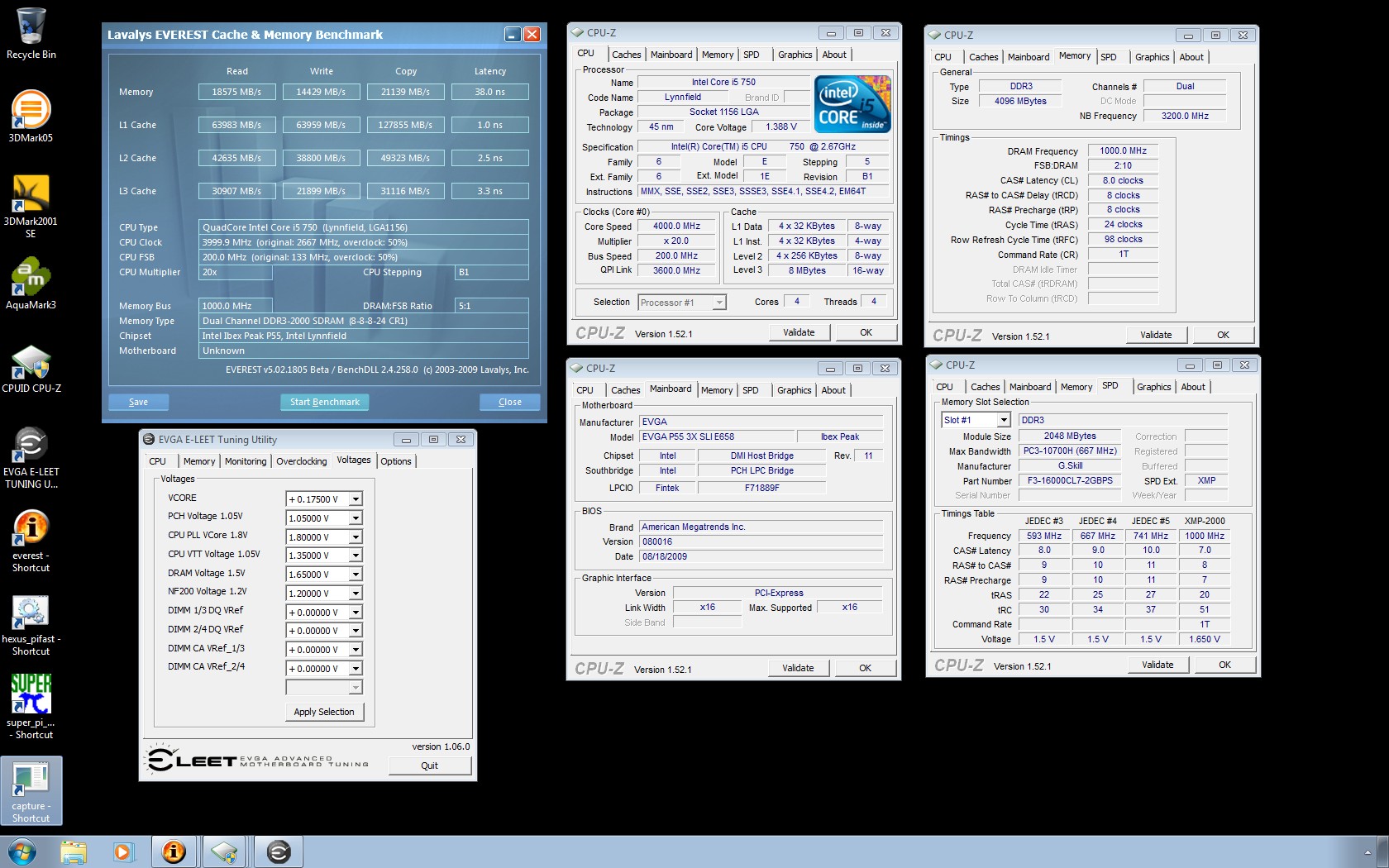1389x868 pixels.
Task: Click the DRAM Voltage 1.65000 V field
Action: (x=317, y=575)
